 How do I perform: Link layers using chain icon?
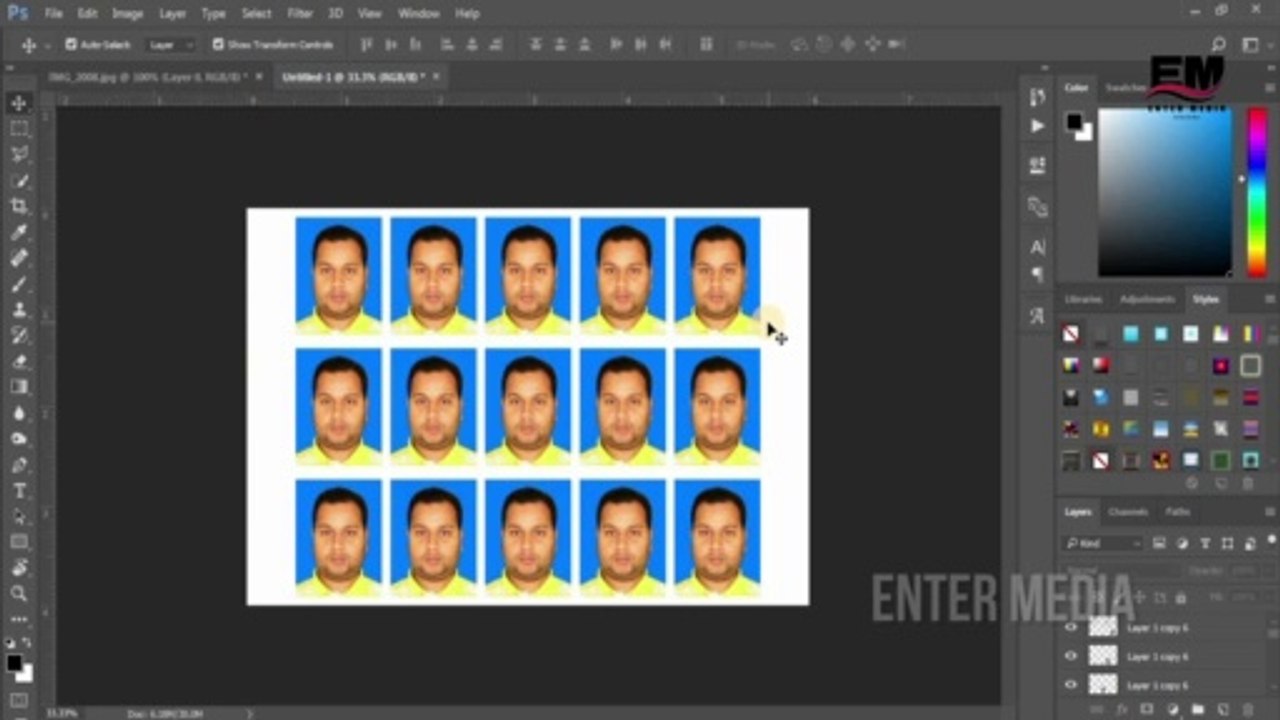click(1098, 710)
